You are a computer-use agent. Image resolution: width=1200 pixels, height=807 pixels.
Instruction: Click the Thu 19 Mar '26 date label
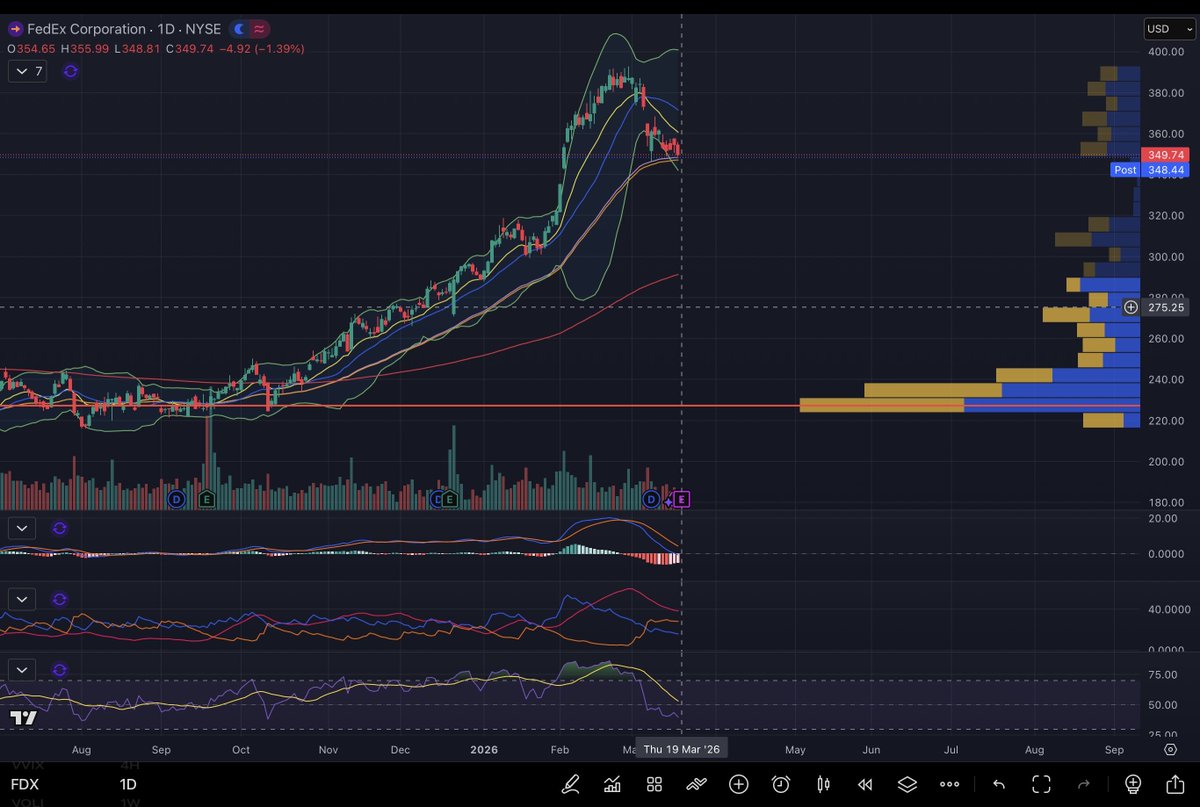pyautogui.click(x=682, y=748)
